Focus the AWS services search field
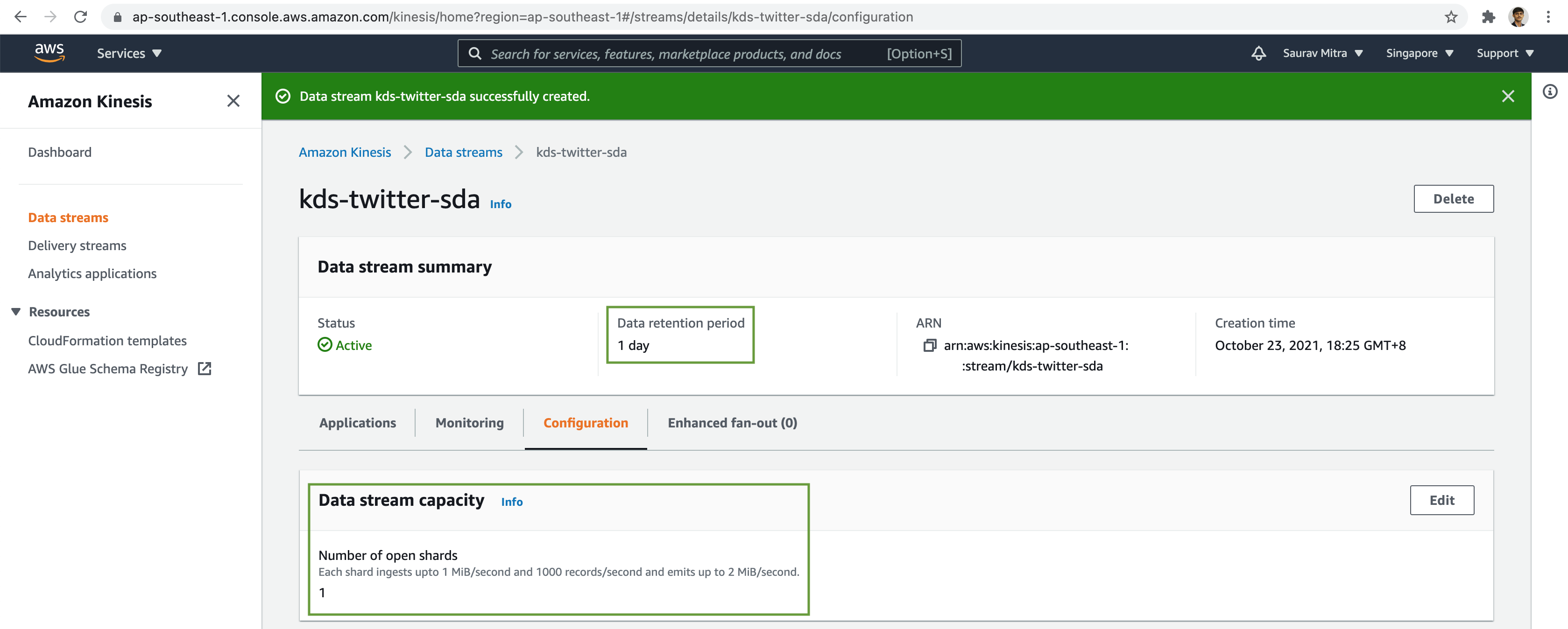 click(709, 54)
